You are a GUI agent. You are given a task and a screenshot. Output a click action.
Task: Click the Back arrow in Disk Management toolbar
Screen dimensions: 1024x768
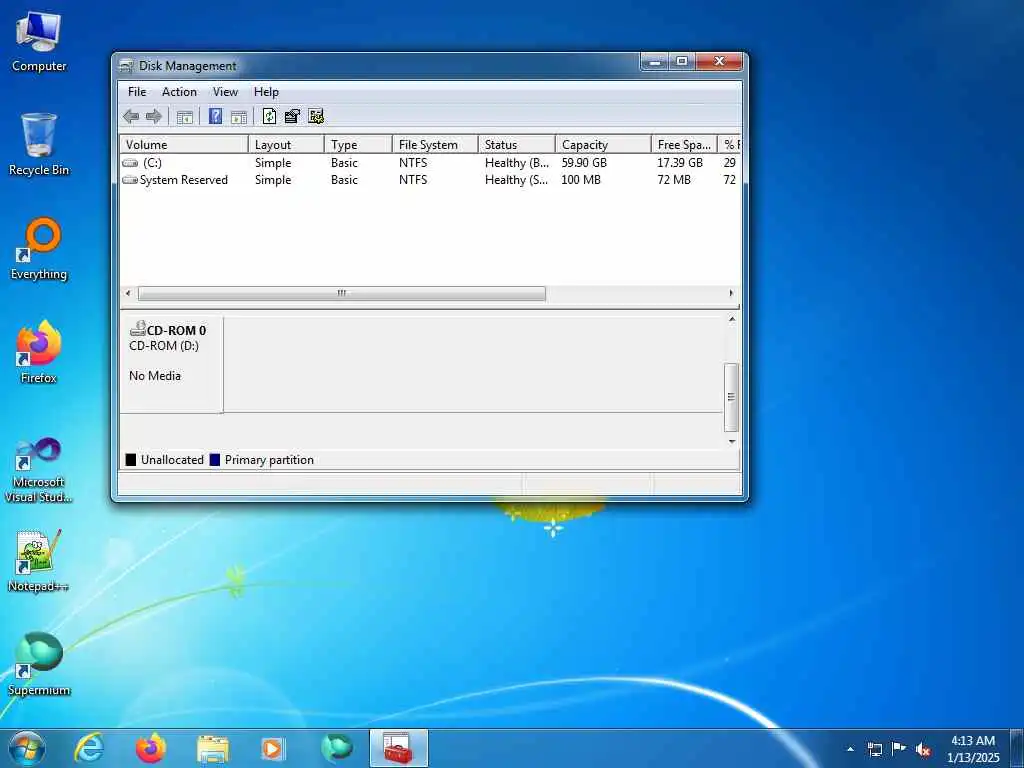point(131,117)
